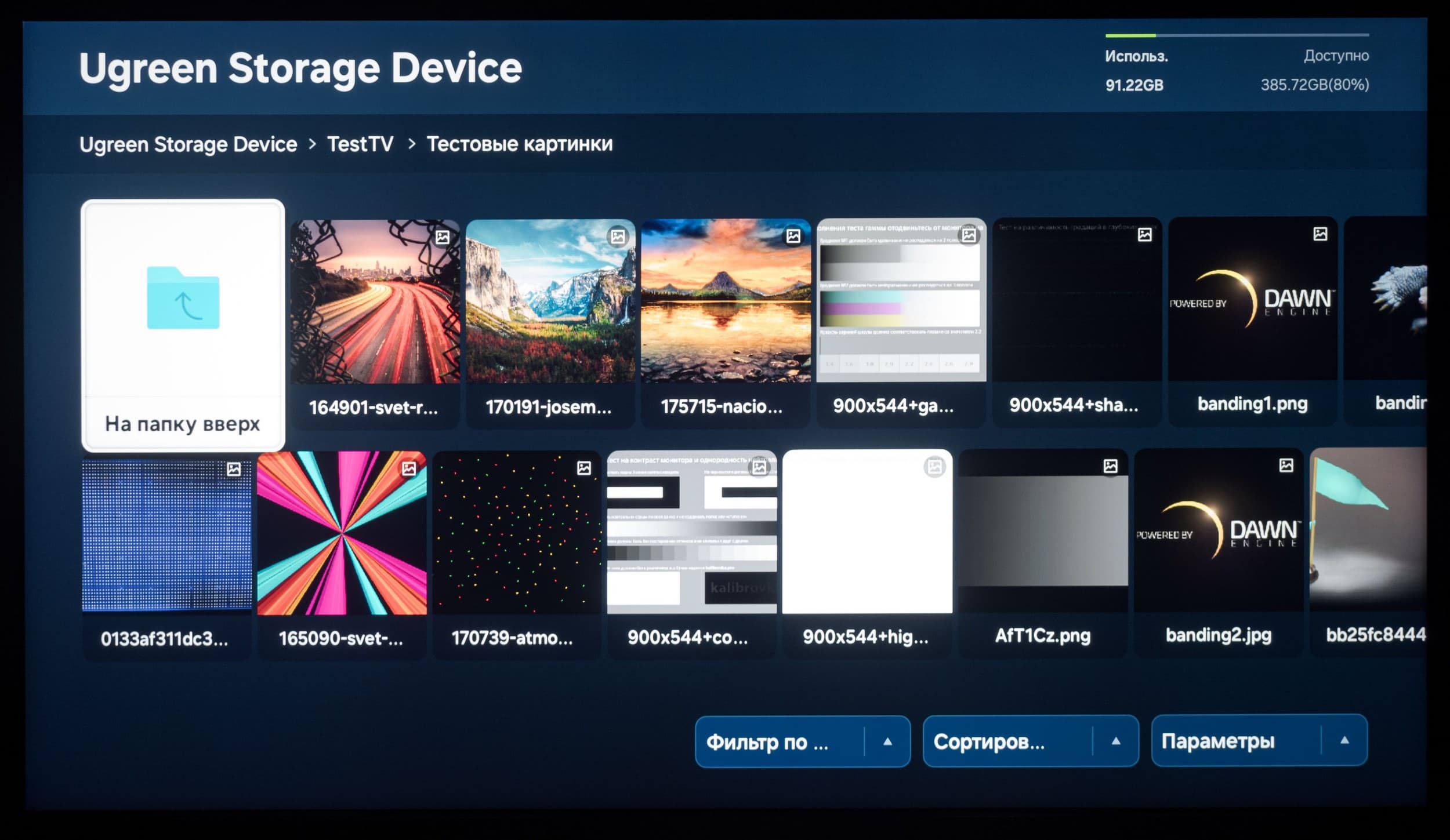Expand the 'Сортиров...' dropdown arrow
The image size is (1450, 840).
click(x=1116, y=741)
